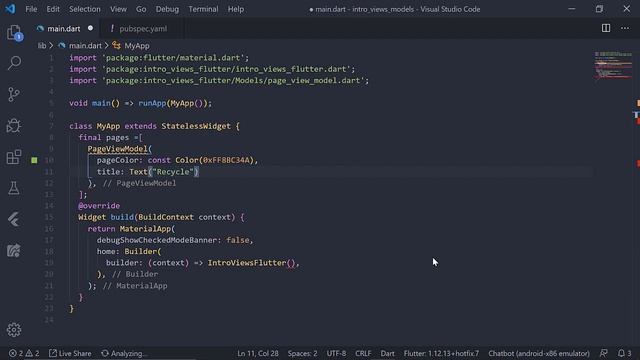Click Flutter: 1.12.13+hotfix.7 version
This screenshot has width=640, height=360.
441,353
